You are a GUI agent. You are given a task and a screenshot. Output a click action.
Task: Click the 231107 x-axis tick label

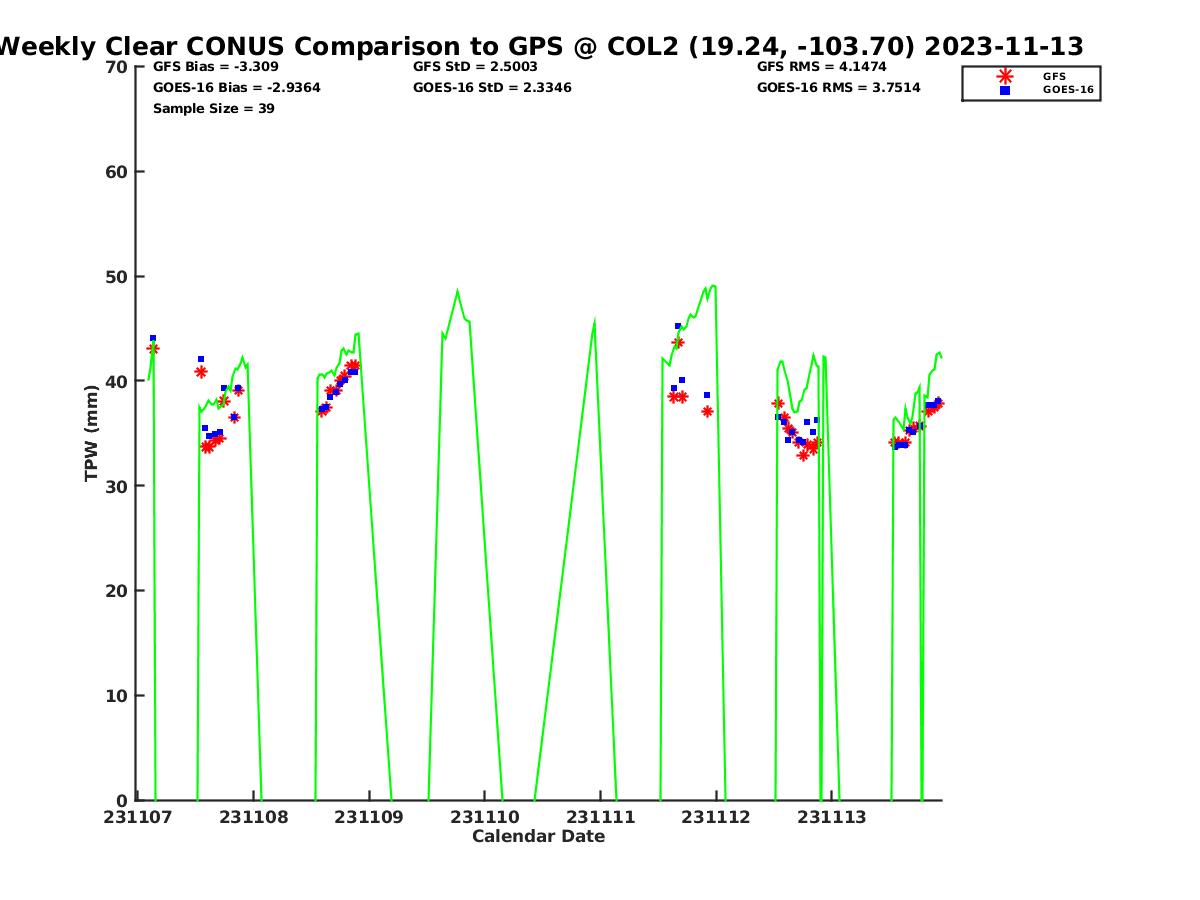[137, 818]
